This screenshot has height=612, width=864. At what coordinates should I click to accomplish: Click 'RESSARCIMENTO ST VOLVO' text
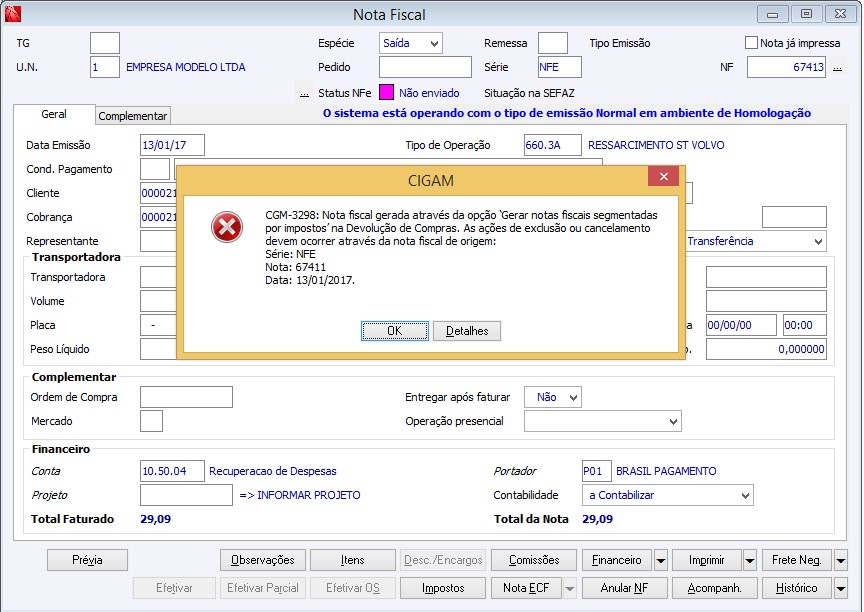[x=656, y=145]
